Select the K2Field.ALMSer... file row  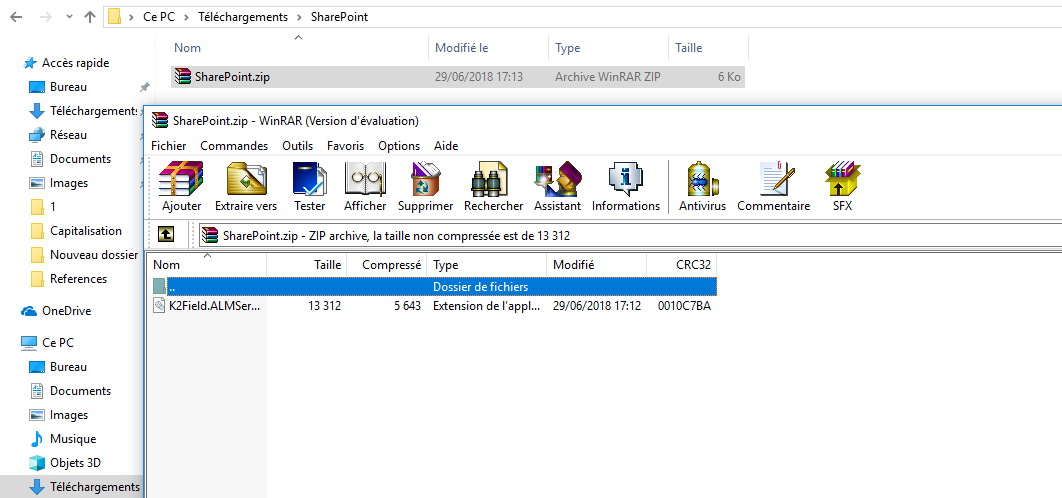tap(432, 306)
